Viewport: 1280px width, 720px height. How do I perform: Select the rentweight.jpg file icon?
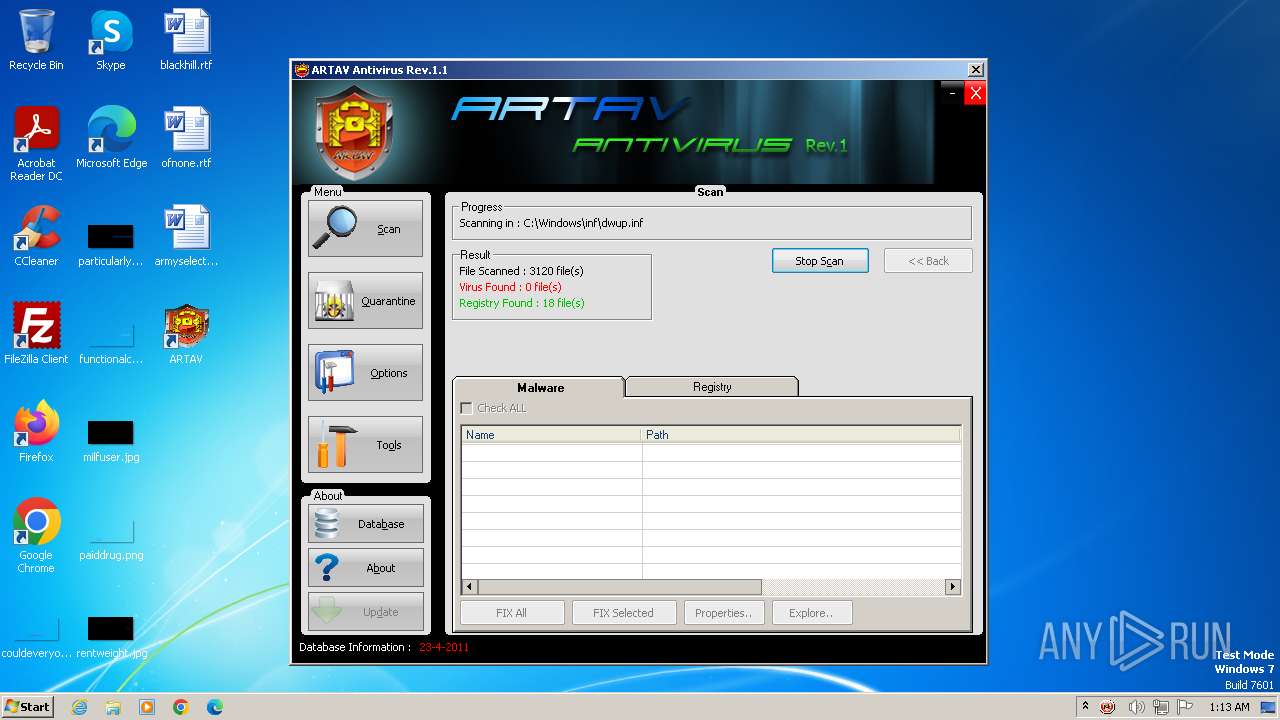(x=111, y=637)
